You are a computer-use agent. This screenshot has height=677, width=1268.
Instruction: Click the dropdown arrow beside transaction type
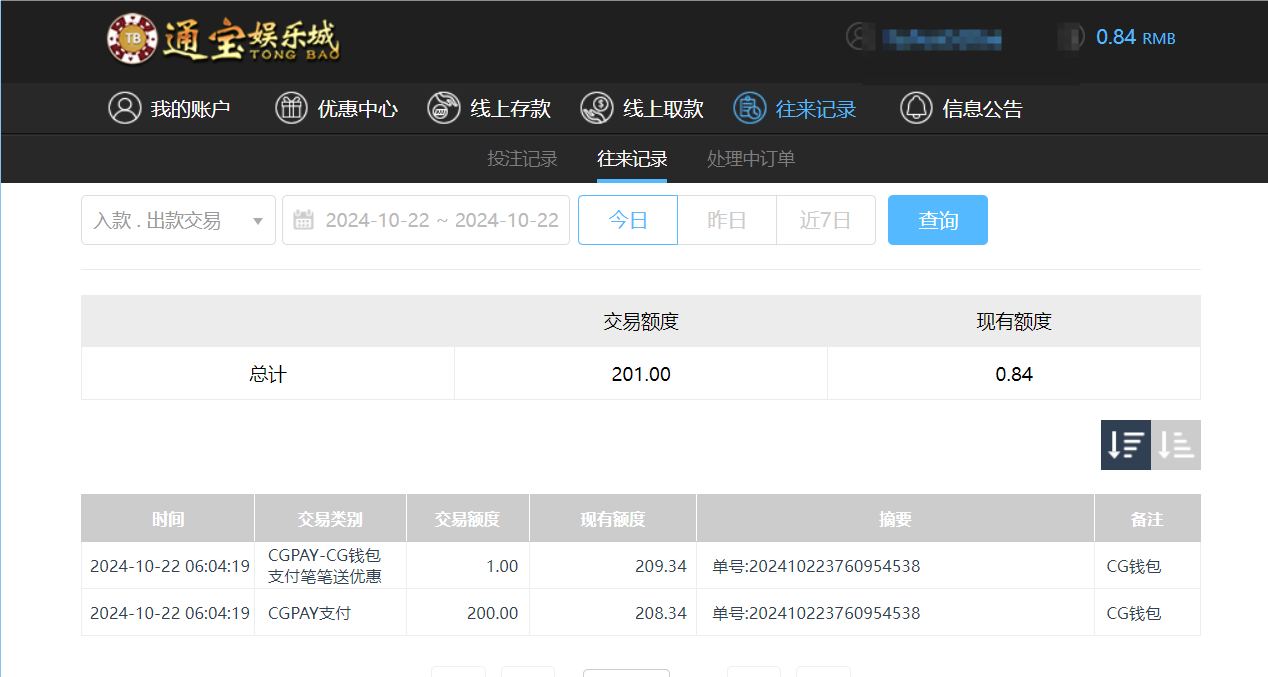tap(259, 220)
